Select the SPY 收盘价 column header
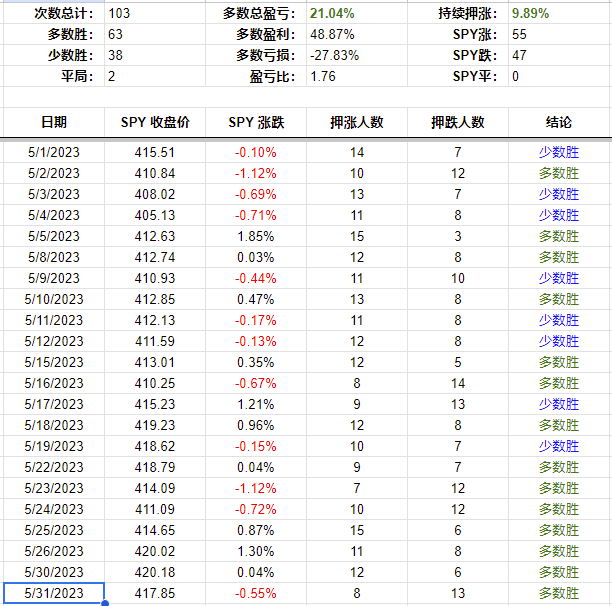 coord(155,122)
